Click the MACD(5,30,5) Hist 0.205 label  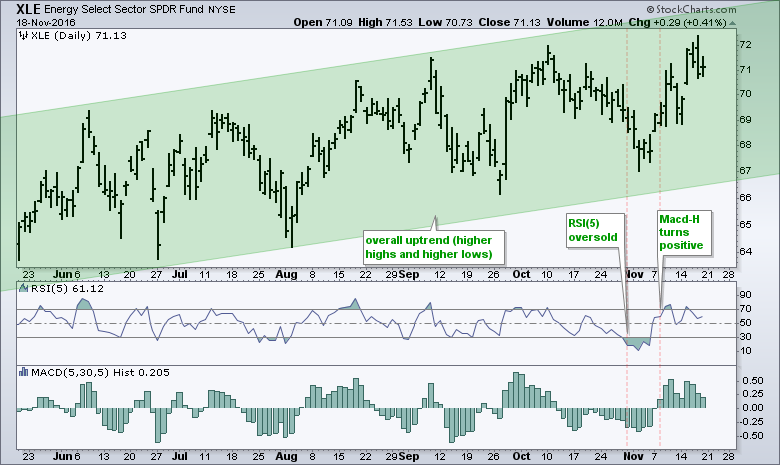[100, 372]
